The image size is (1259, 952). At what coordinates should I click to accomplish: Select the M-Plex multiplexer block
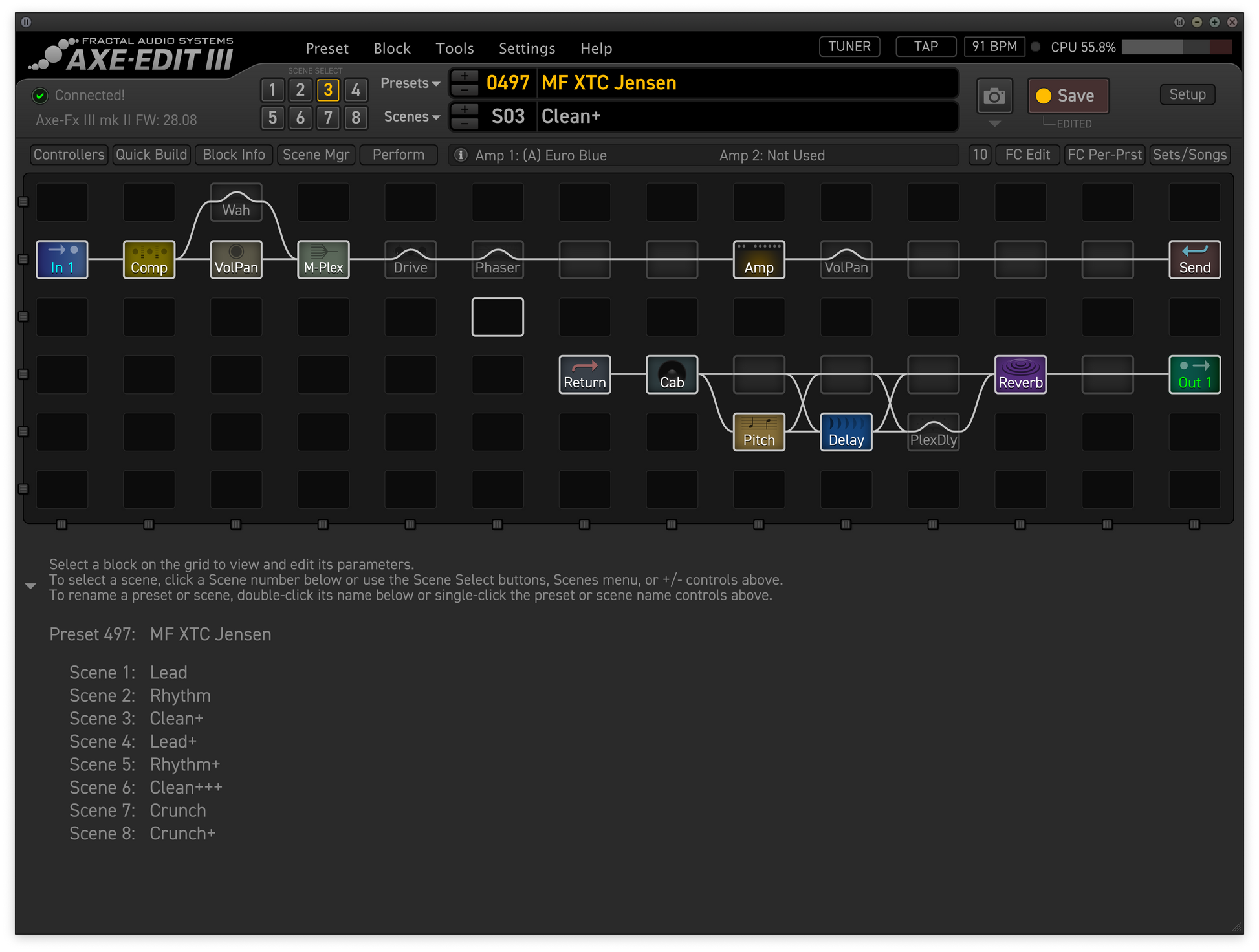(323, 259)
